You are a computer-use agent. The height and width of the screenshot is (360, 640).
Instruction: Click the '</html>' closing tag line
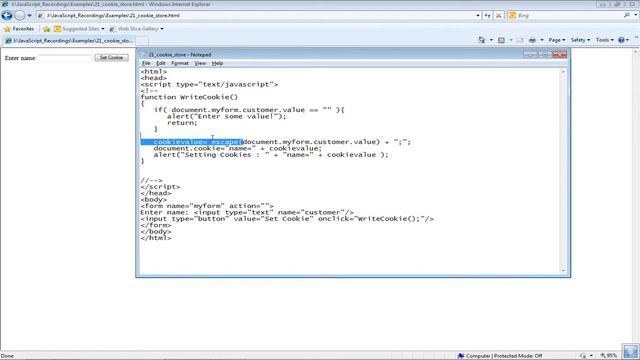click(x=156, y=238)
